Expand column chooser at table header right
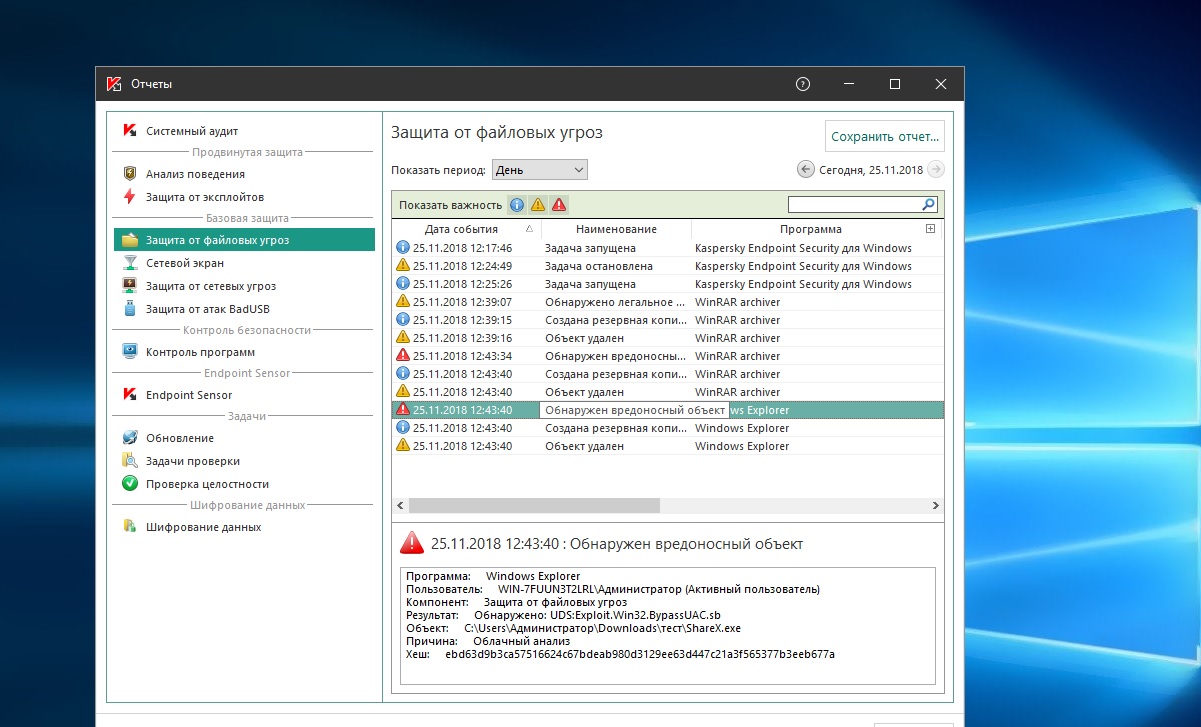The height and width of the screenshot is (727, 1201). click(930, 229)
